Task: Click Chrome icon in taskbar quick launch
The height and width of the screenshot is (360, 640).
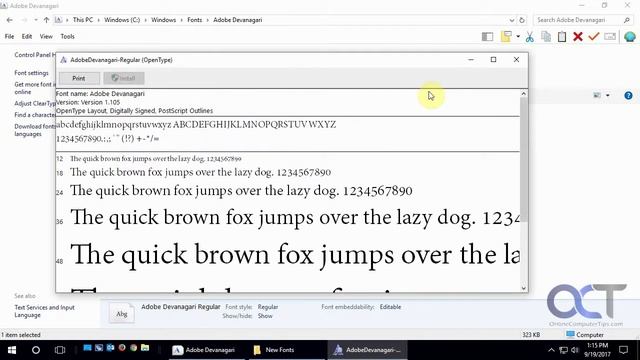Action: pyautogui.click(x=133, y=348)
